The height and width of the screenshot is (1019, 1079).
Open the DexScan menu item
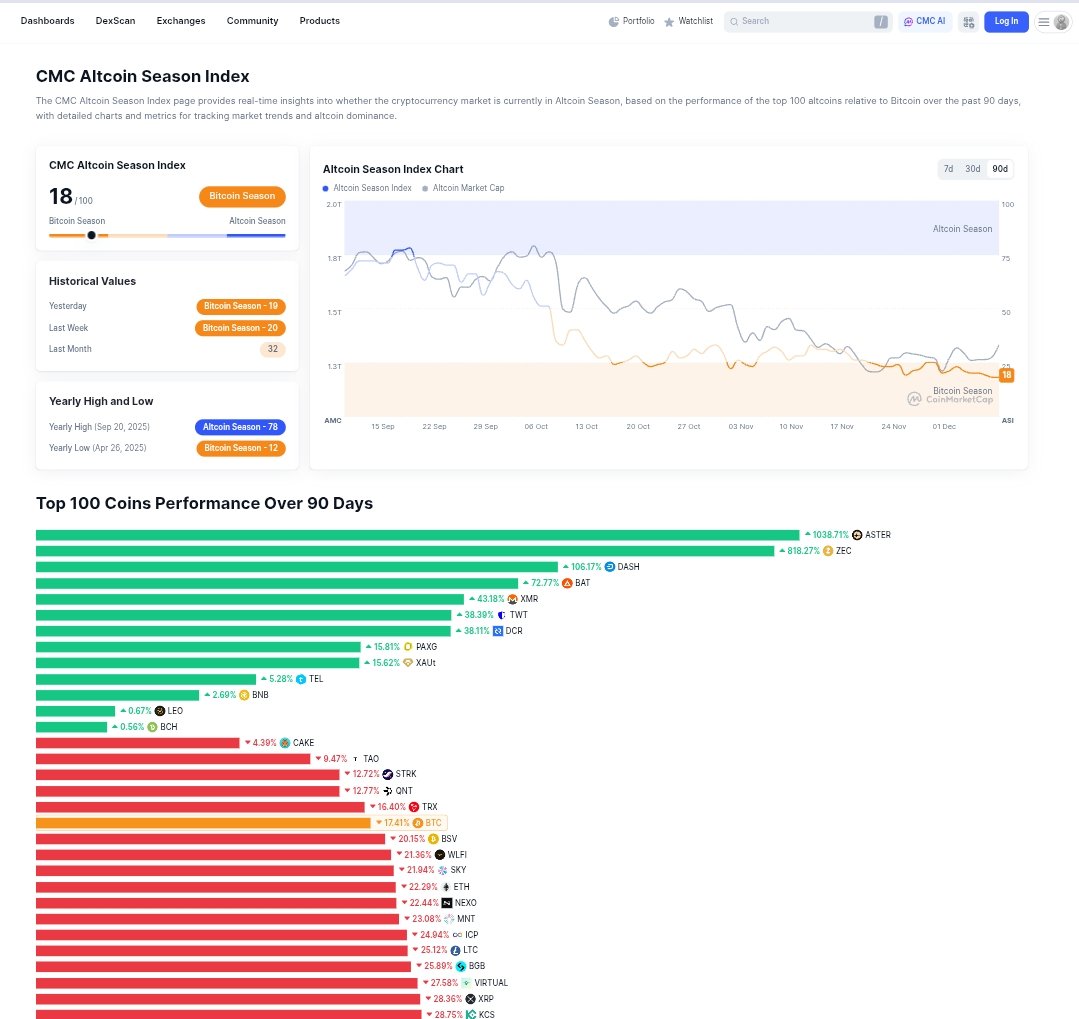[x=115, y=21]
